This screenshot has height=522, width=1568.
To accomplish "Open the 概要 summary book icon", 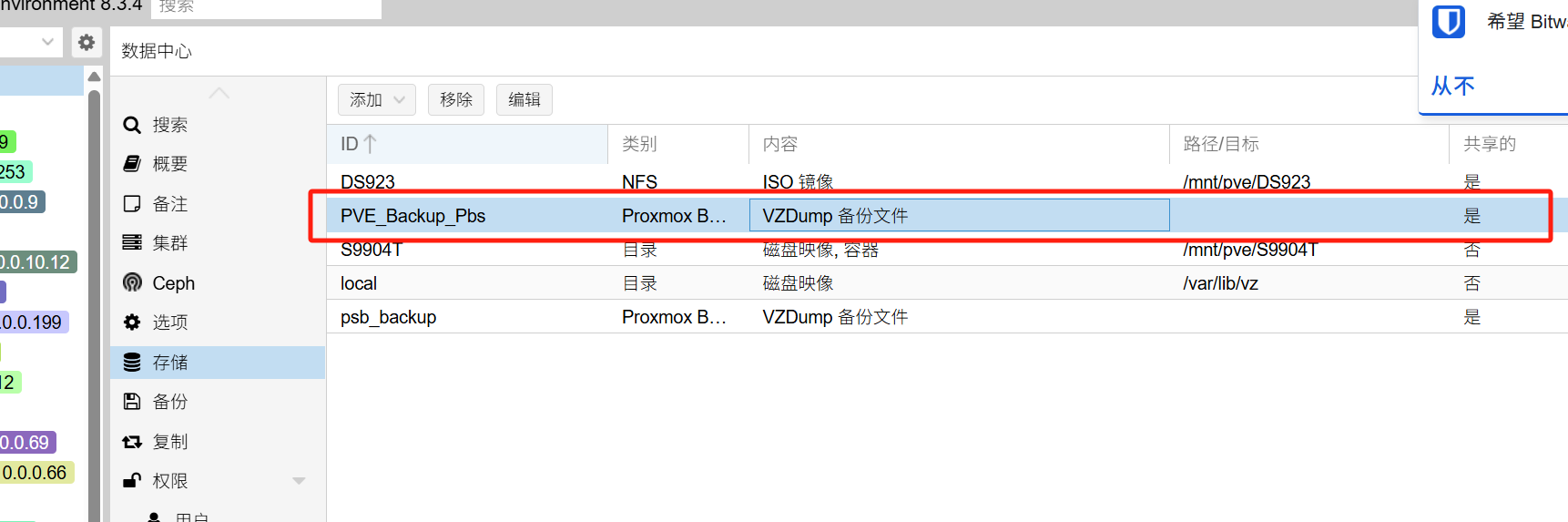I will [132, 164].
